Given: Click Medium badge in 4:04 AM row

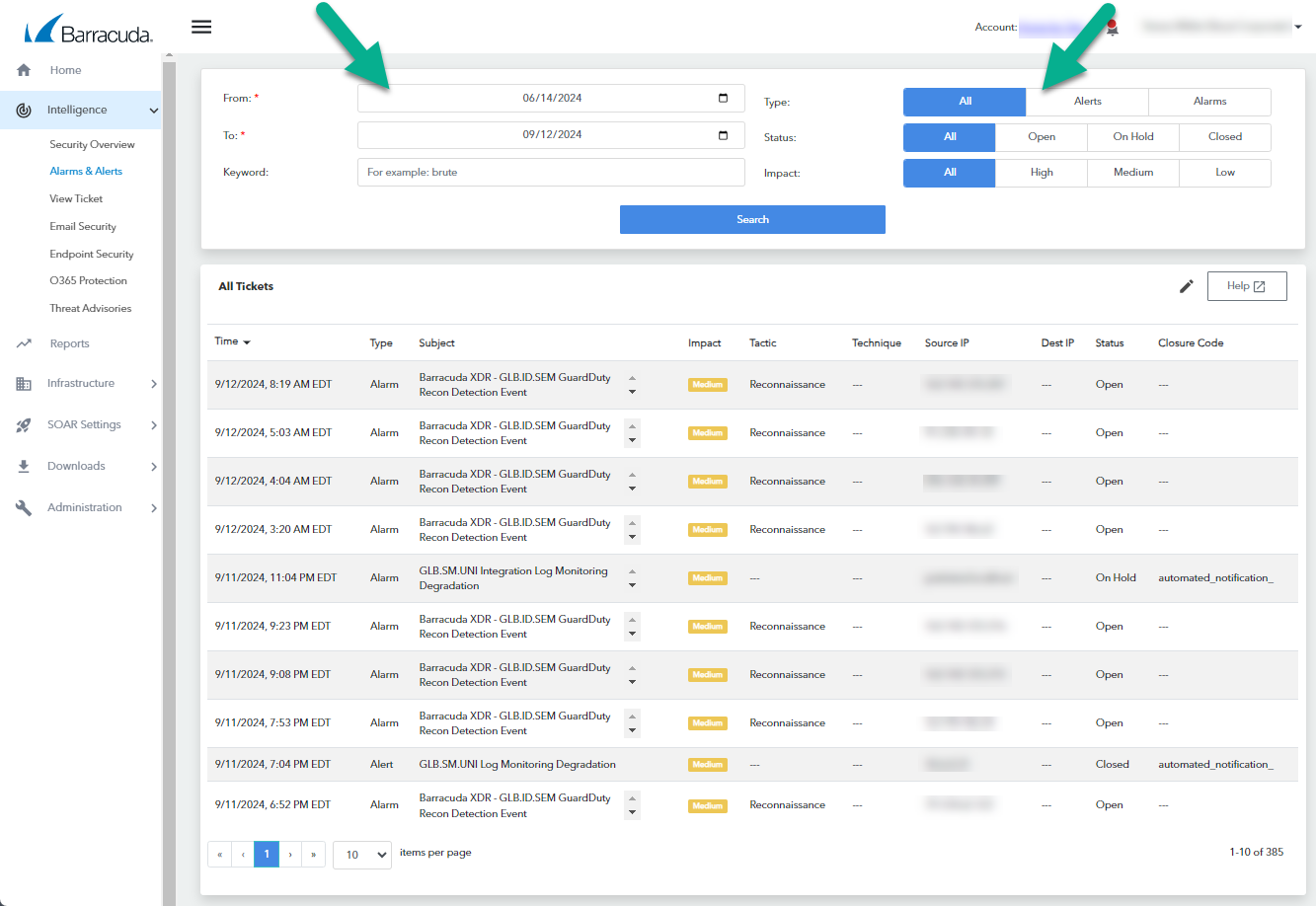Looking at the screenshot, I should point(708,482).
